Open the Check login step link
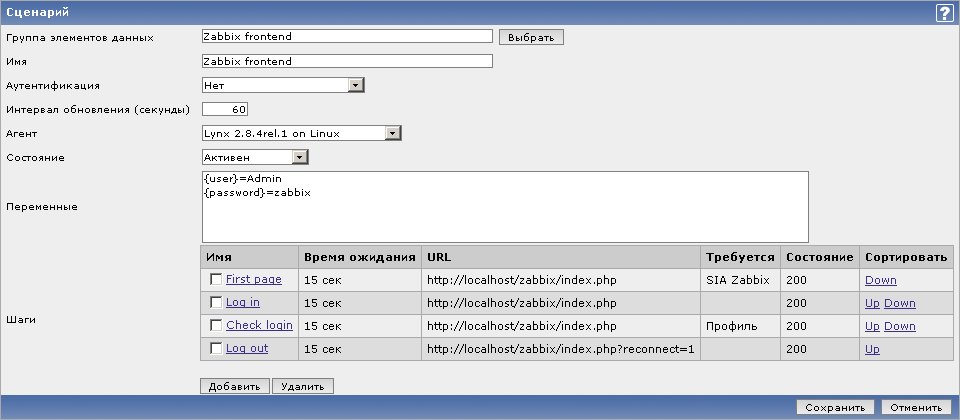Image resolution: width=960 pixels, height=420 pixels. (x=260, y=325)
